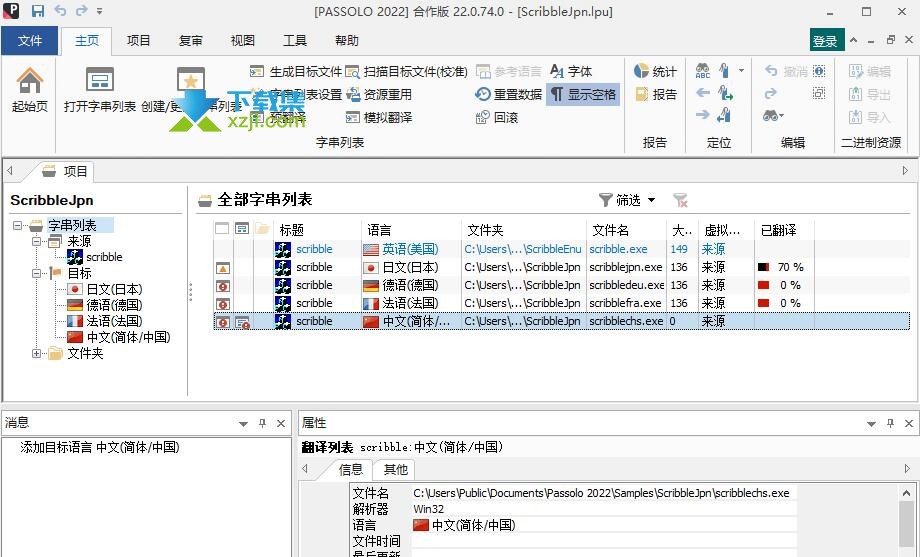Image resolution: width=920 pixels, height=557 pixels.
Task: Click the binoculars search dropdown in 编辑 group
Action: [773, 116]
